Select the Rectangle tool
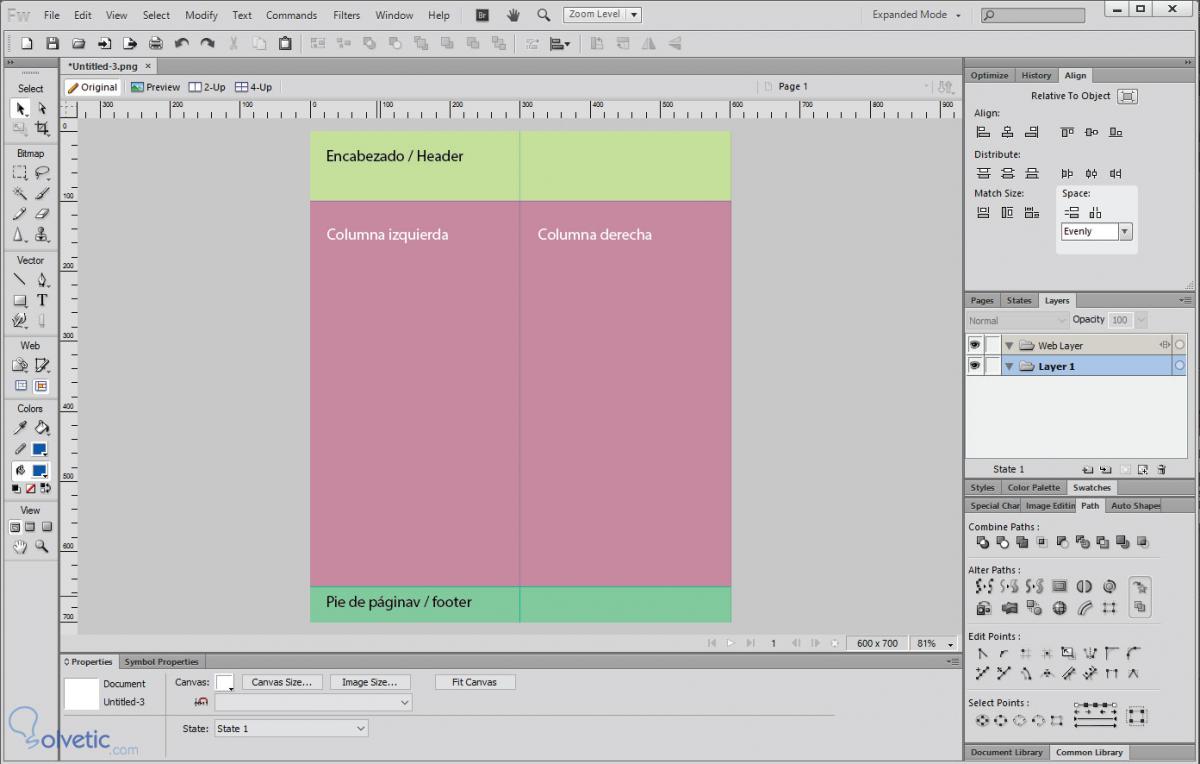 [20, 300]
